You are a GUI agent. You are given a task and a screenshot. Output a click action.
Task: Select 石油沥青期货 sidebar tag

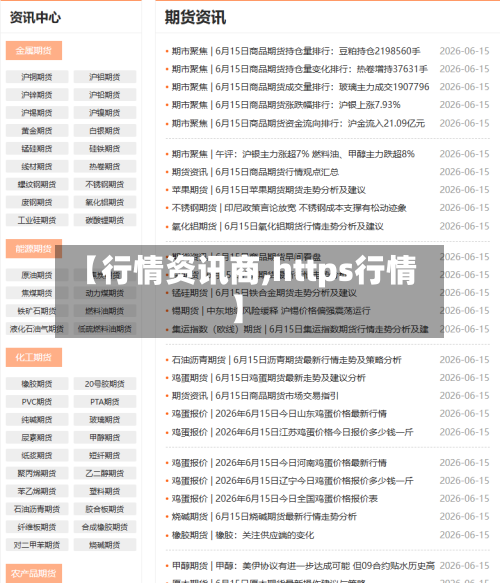[x=37, y=509]
